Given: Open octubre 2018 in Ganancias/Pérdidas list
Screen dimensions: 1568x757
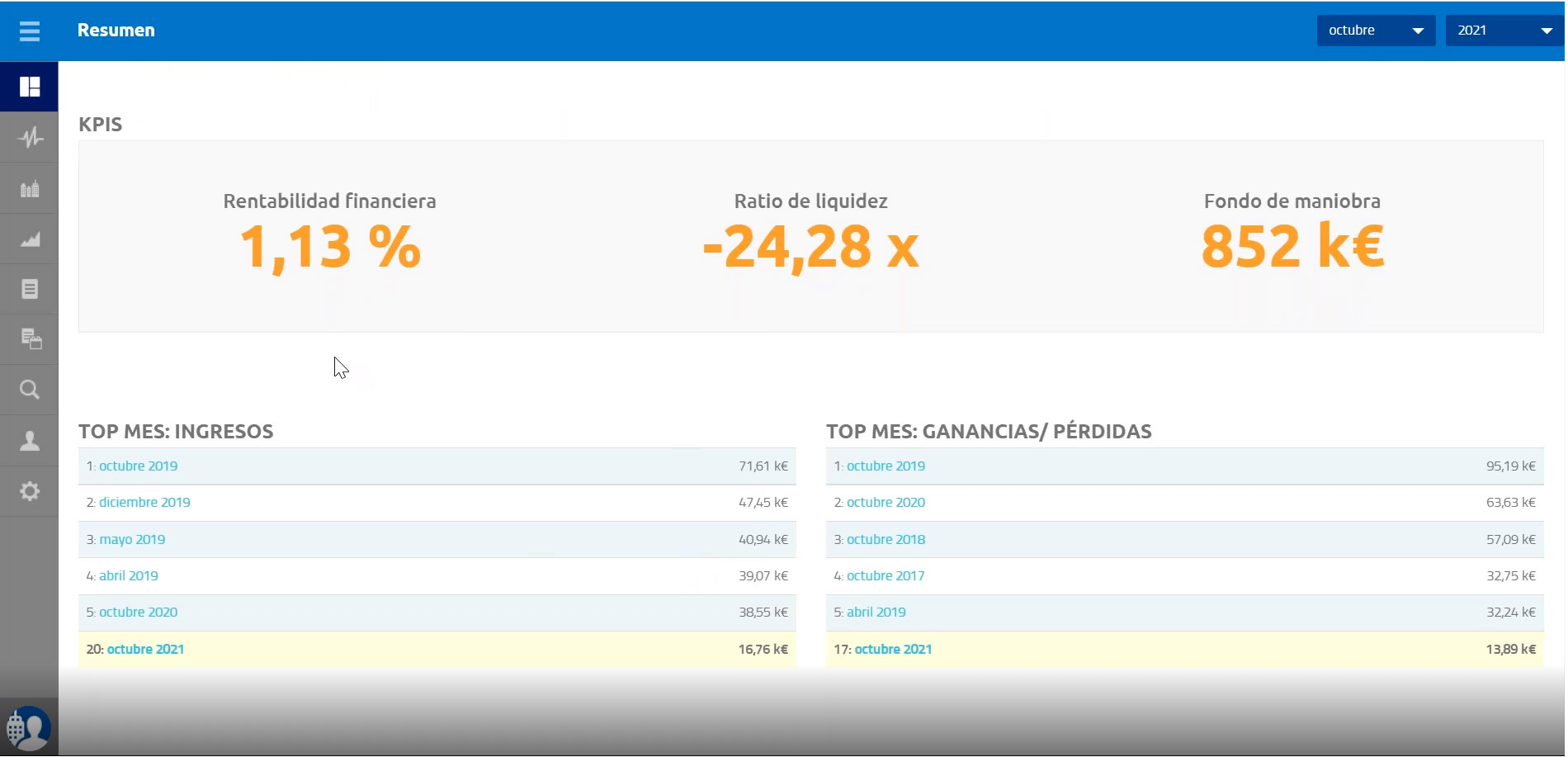Looking at the screenshot, I should [x=886, y=540].
